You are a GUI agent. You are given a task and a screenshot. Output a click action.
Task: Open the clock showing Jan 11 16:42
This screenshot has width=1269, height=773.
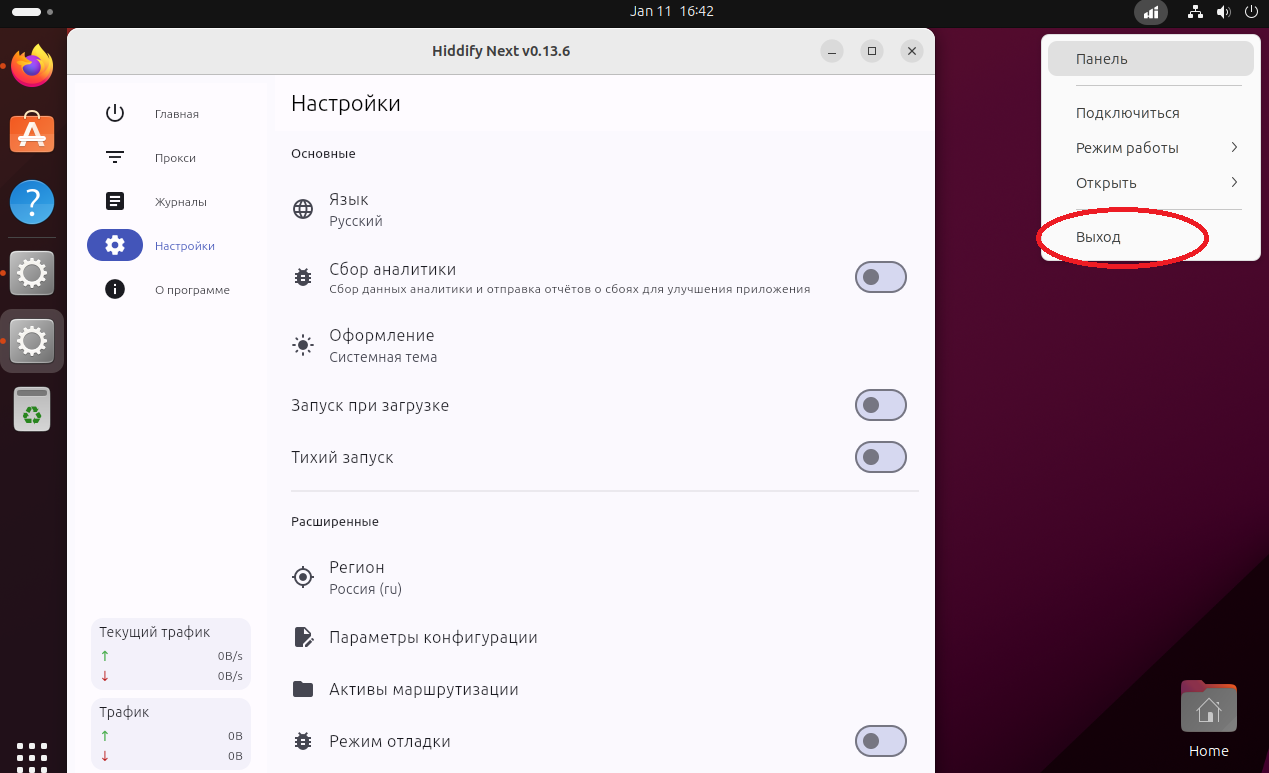click(672, 11)
